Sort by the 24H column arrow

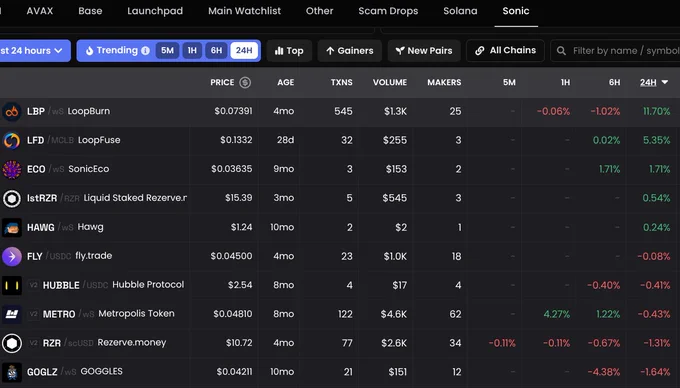click(665, 82)
